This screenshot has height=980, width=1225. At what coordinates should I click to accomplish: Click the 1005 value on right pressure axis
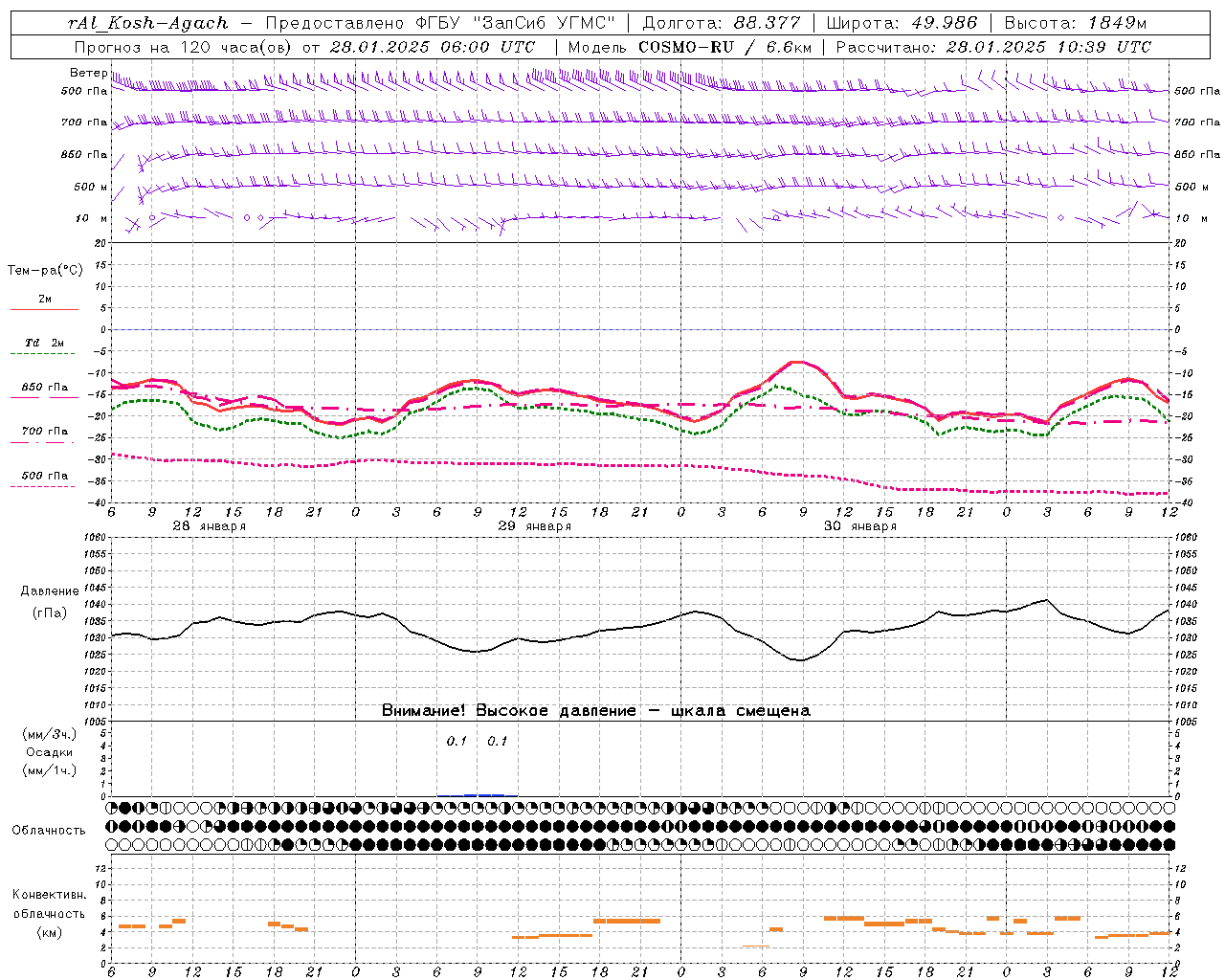[x=1186, y=721]
